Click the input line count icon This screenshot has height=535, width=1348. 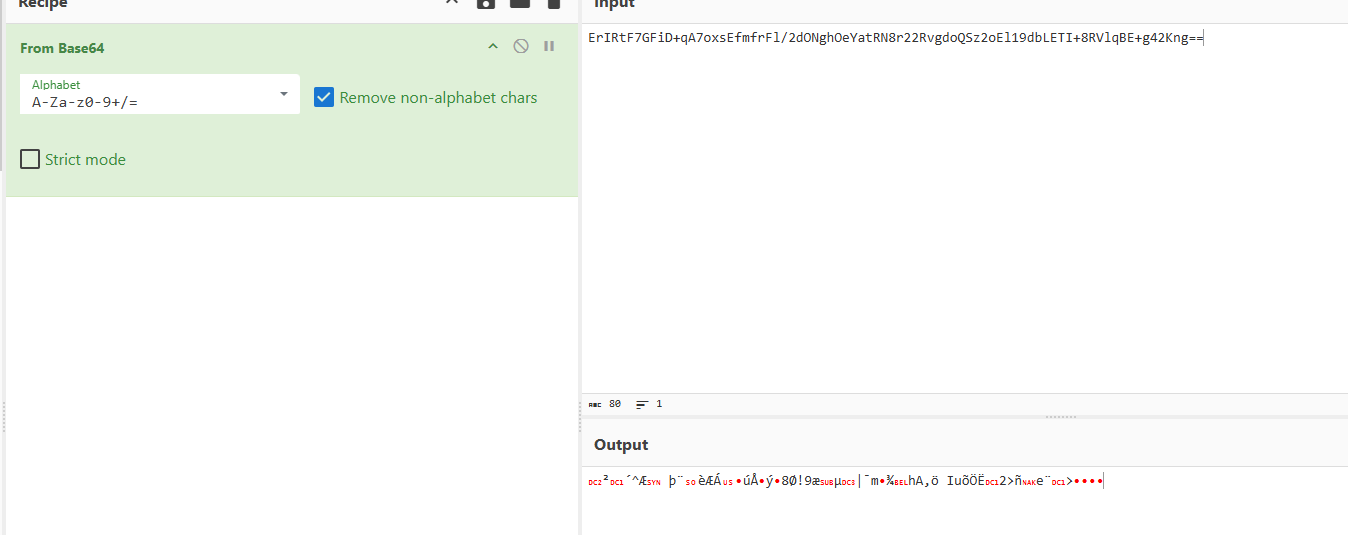tap(642, 404)
